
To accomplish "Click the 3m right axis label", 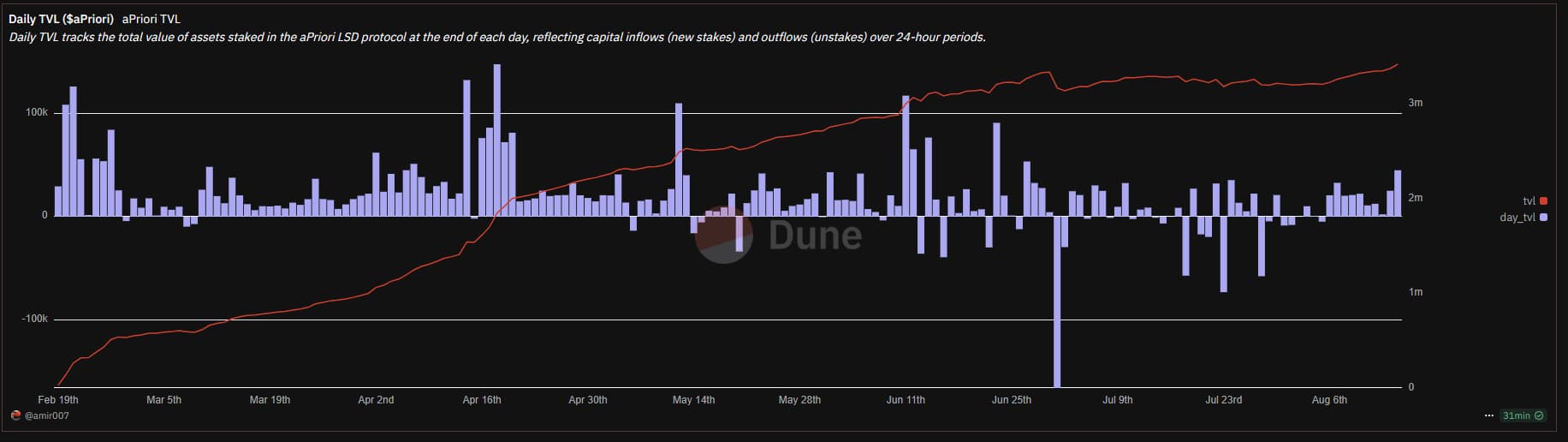I will pyautogui.click(x=1416, y=103).
